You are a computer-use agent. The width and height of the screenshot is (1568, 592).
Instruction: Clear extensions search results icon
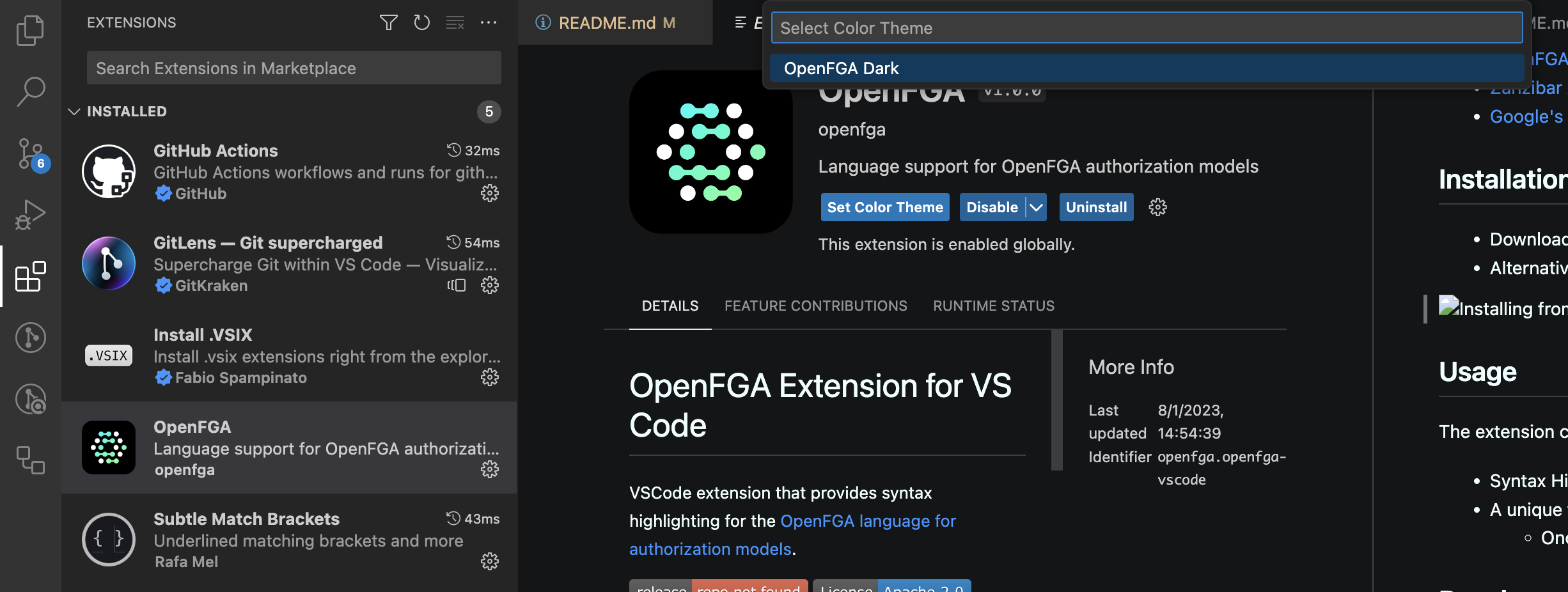tap(455, 23)
